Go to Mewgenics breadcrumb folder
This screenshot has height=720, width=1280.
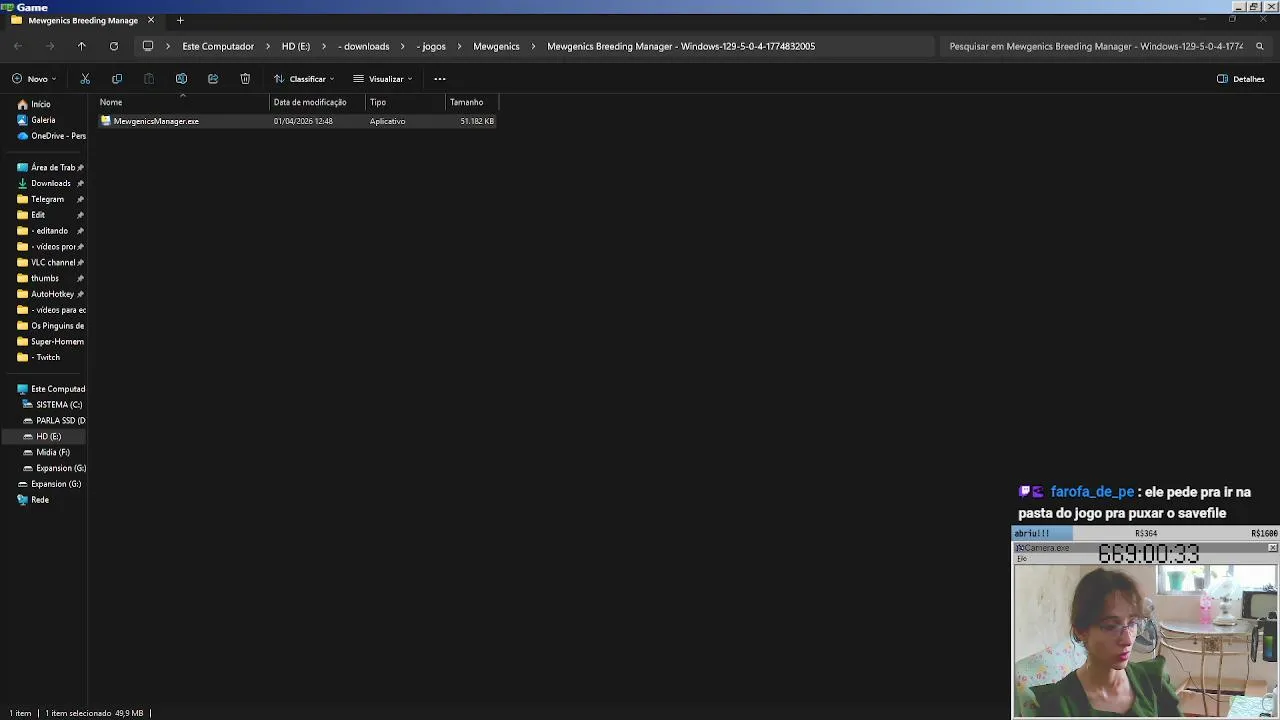coord(496,46)
